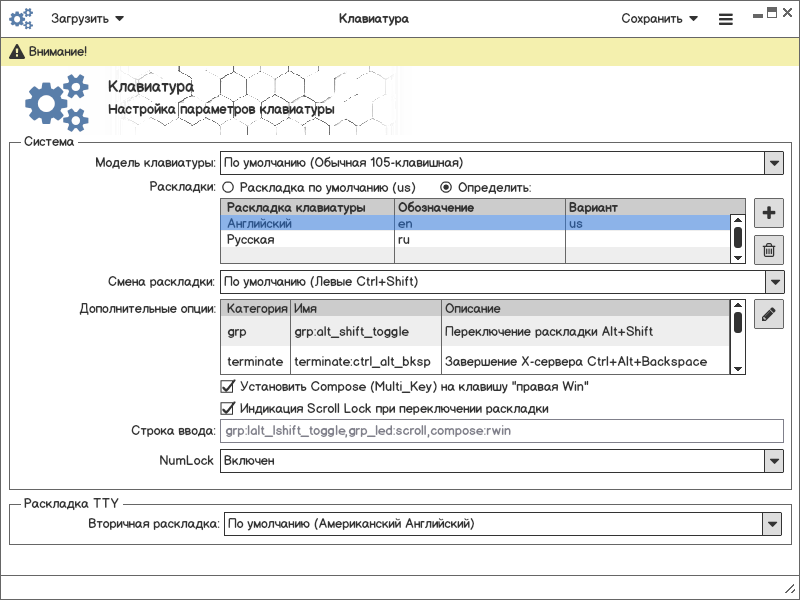
Task: Select the "Определить" radio button
Action: coord(447,187)
